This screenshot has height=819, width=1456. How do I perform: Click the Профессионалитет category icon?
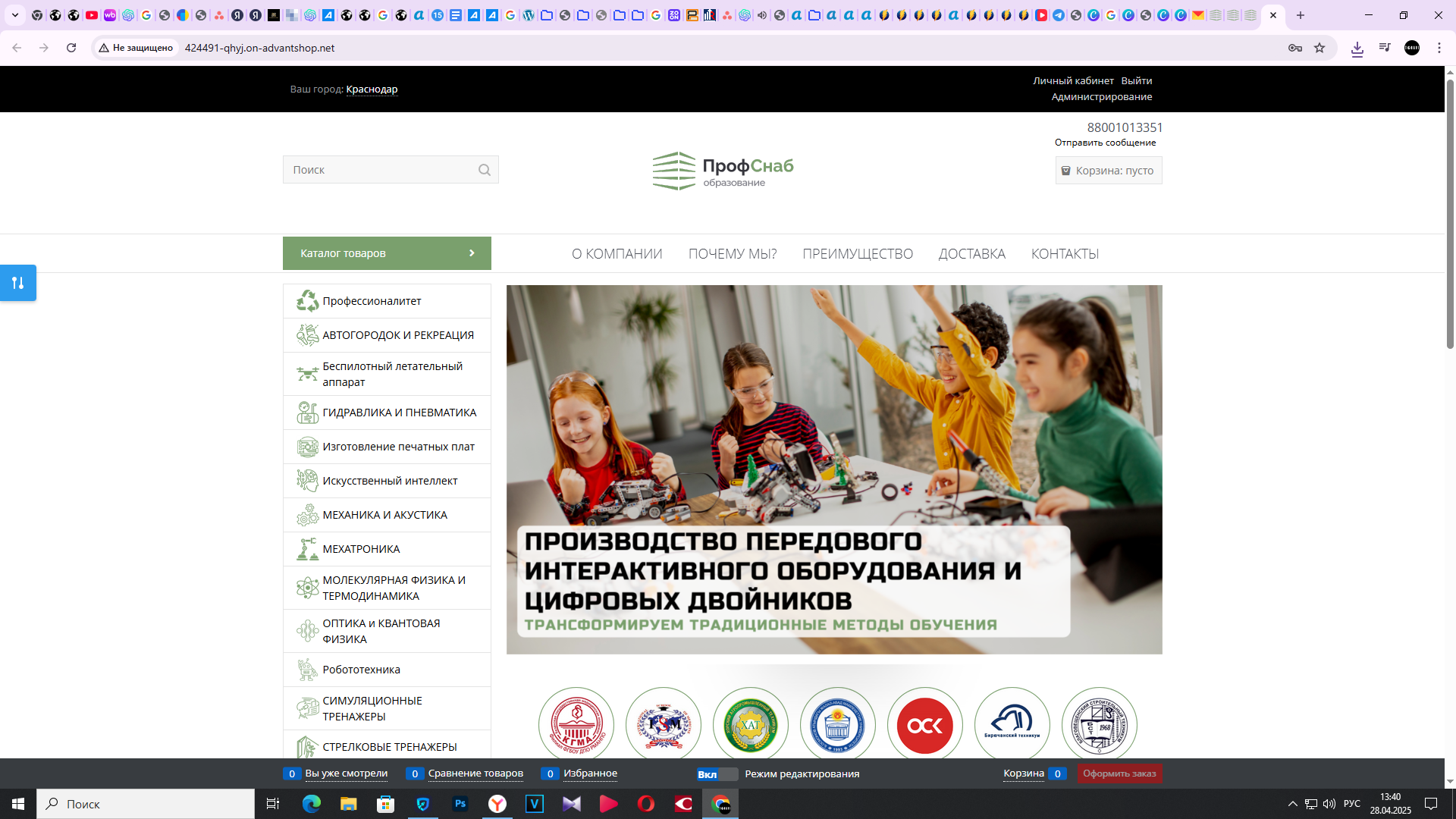coord(307,301)
